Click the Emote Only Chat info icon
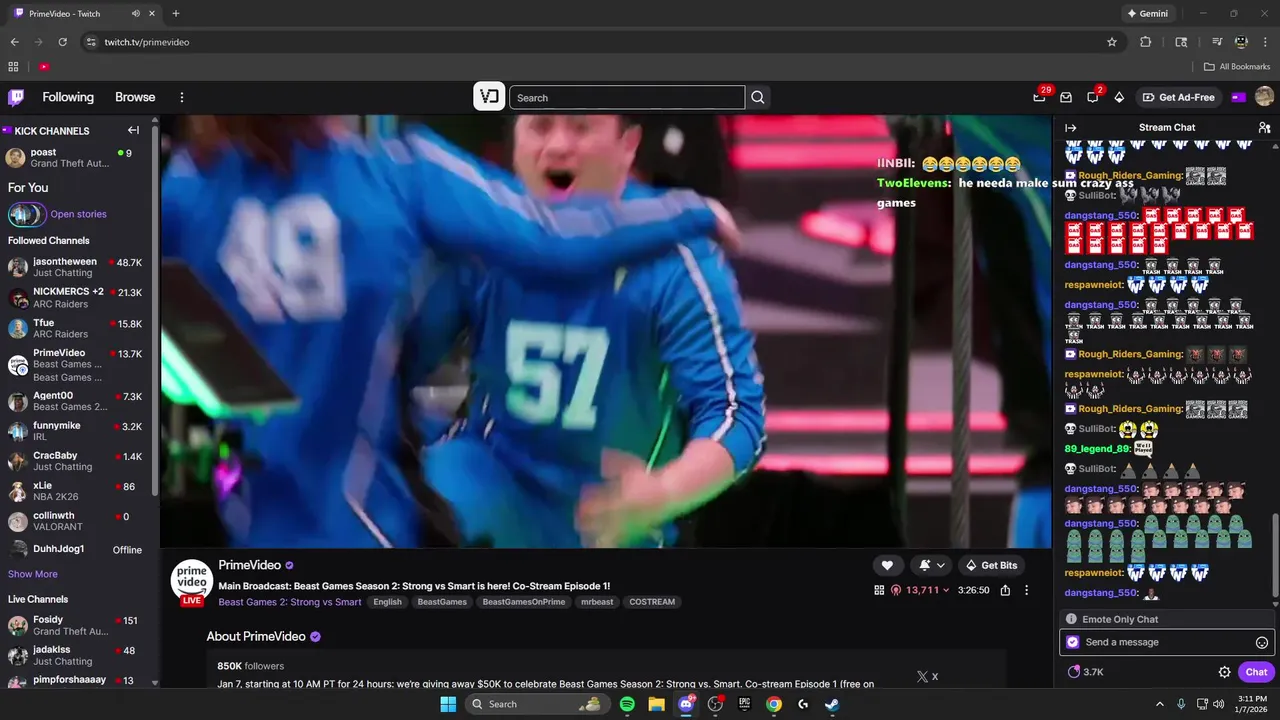 click(x=1071, y=619)
